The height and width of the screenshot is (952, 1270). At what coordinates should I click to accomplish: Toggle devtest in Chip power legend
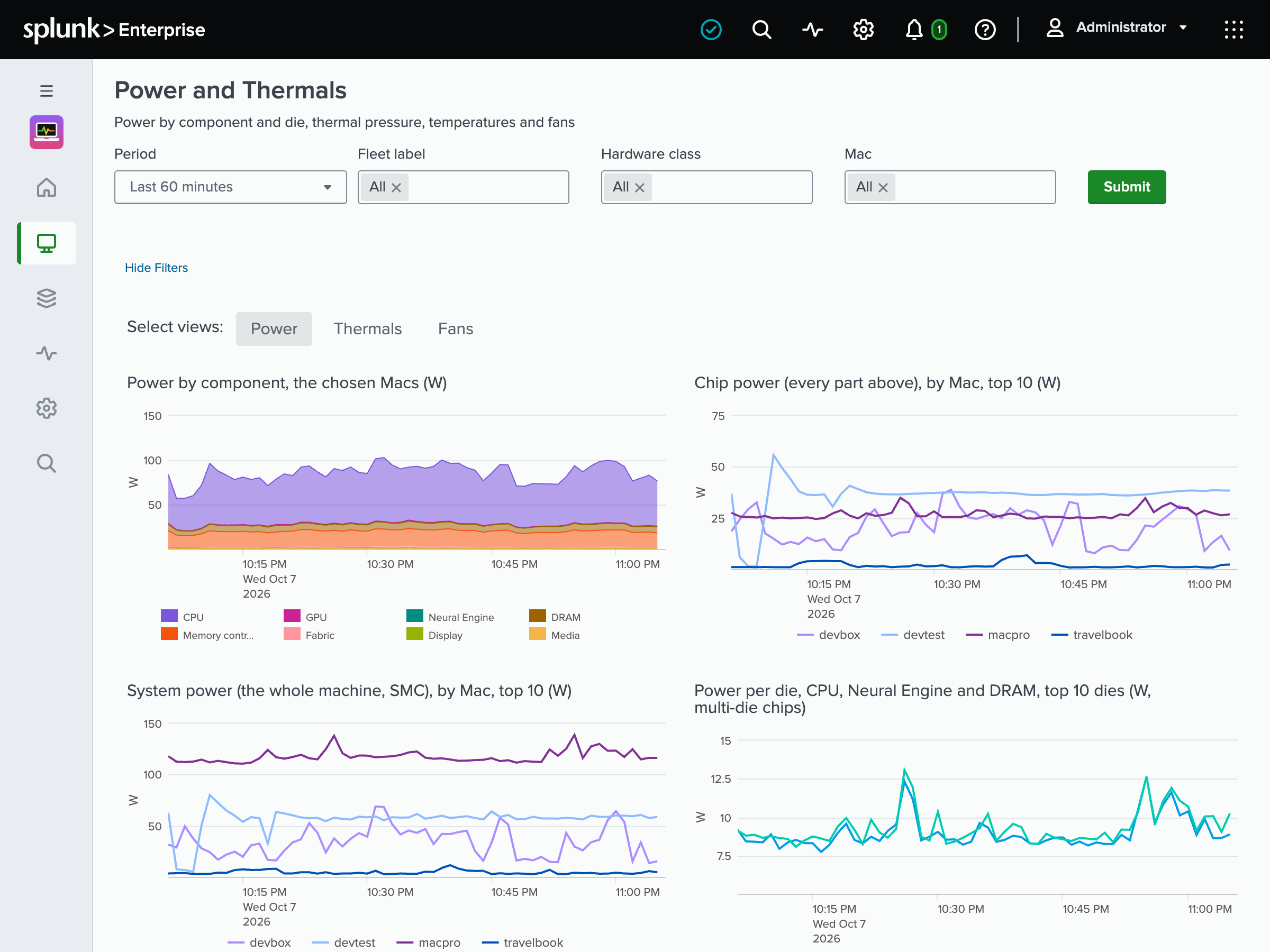[x=913, y=635]
